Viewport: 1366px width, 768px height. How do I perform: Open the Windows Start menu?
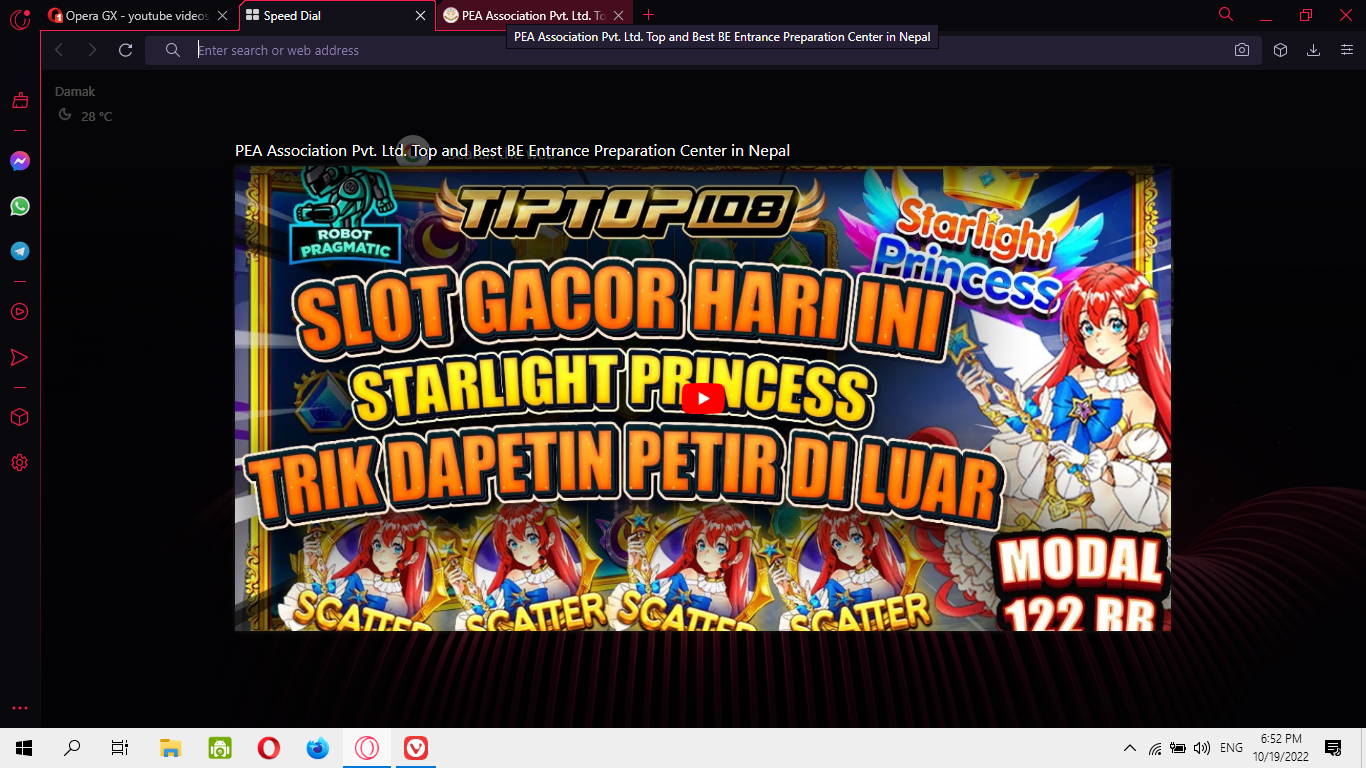[24, 748]
